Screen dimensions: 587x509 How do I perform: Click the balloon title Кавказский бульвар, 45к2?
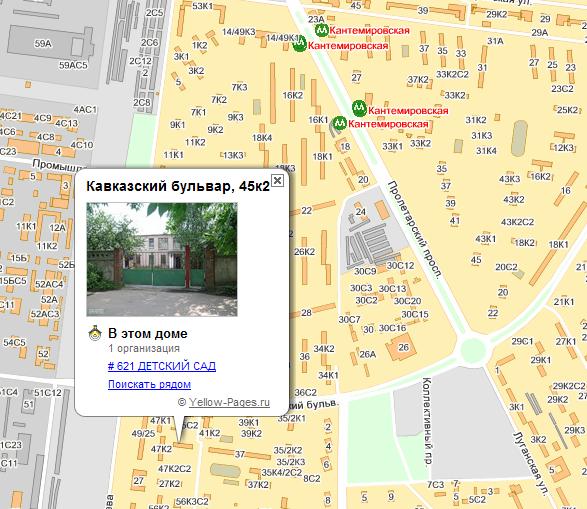click(x=178, y=186)
